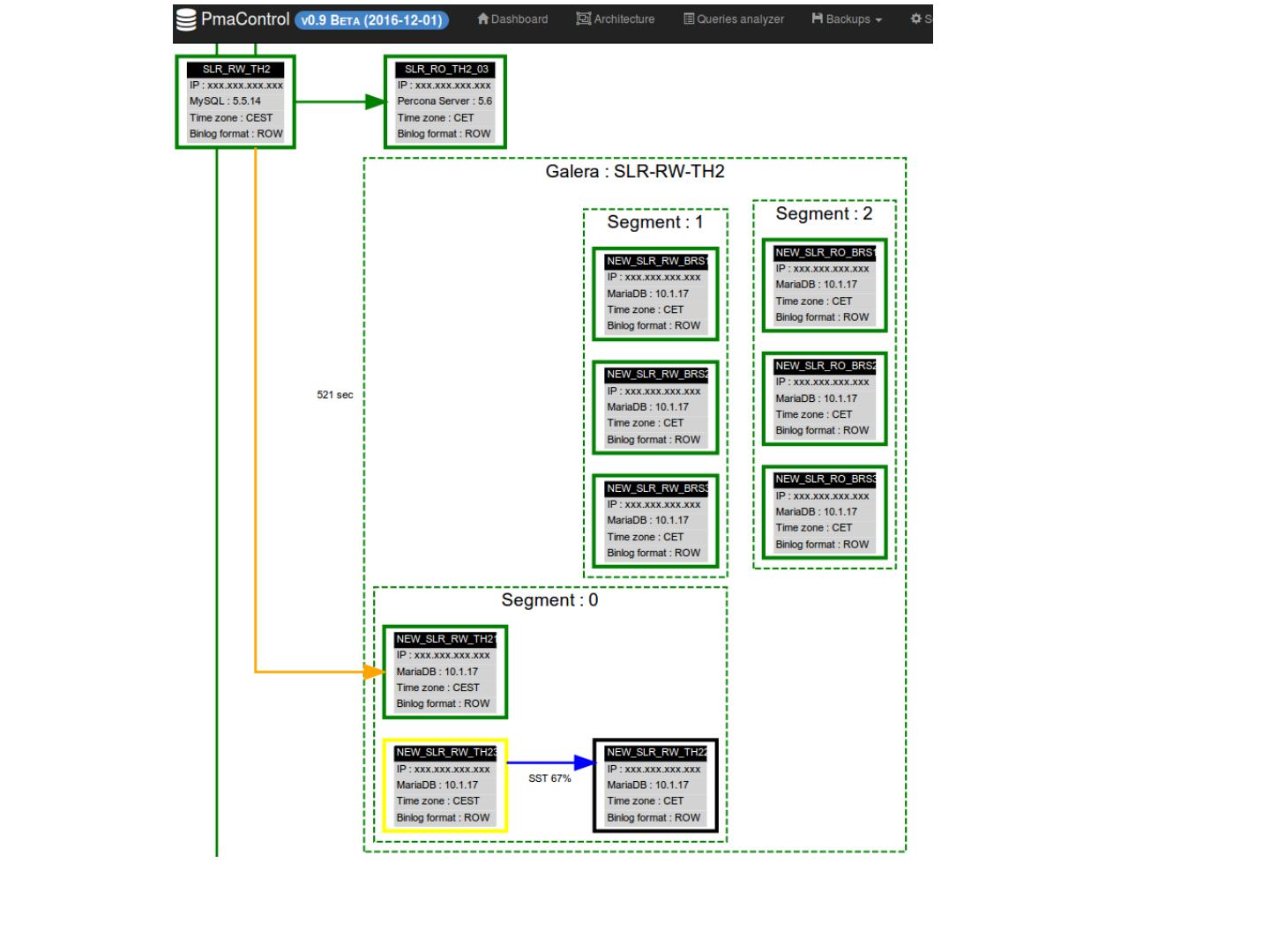Open the settings gear icon in navbar

pyautogui.click(x=915, y=19)
